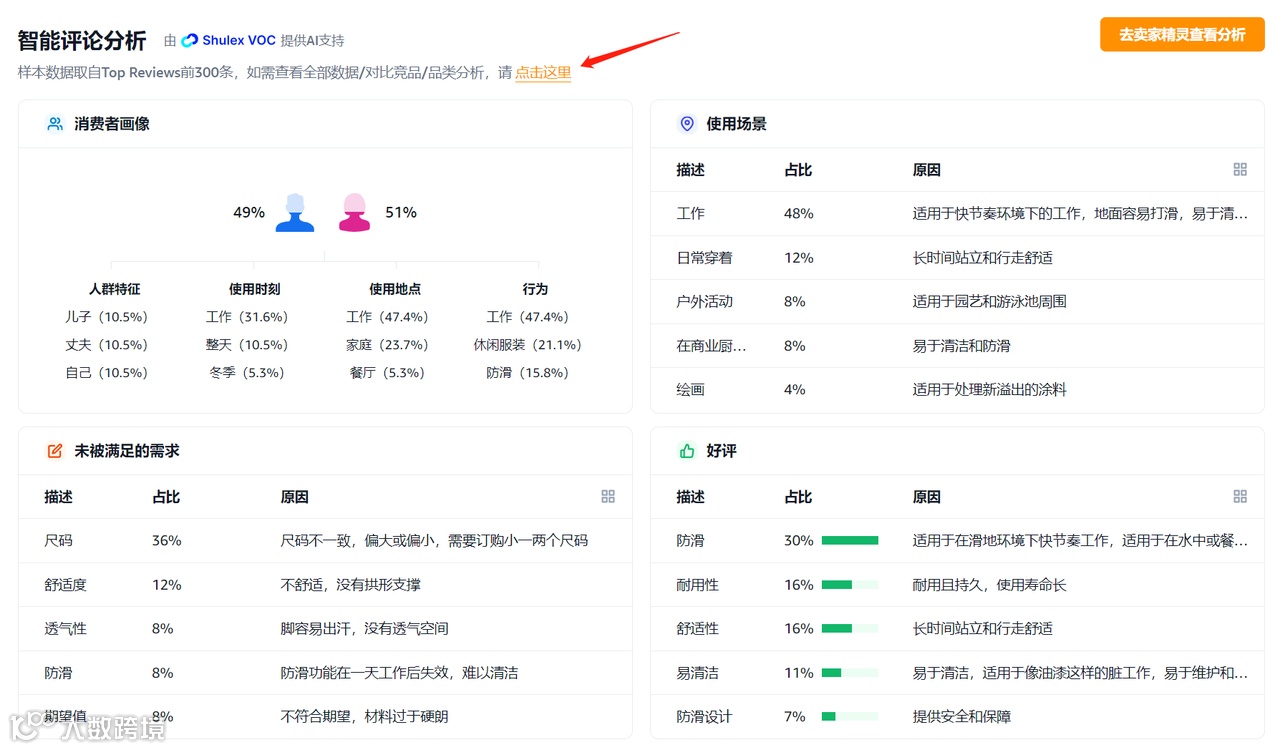Image resolution: width=1280 pixels, height=750 pixels.
Task: Click 防滑（15.8%）under 行为
Action: (x=527, y=373)
